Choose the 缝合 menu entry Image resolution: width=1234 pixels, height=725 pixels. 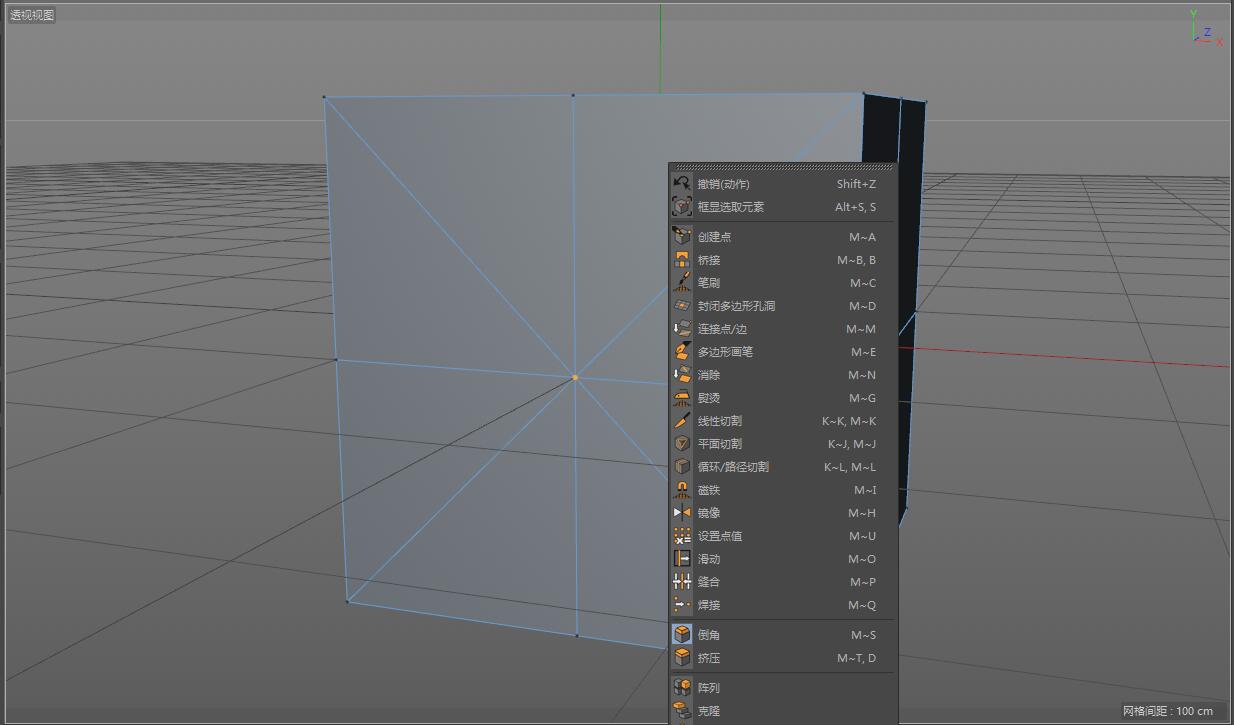click(x=709, y=582)
